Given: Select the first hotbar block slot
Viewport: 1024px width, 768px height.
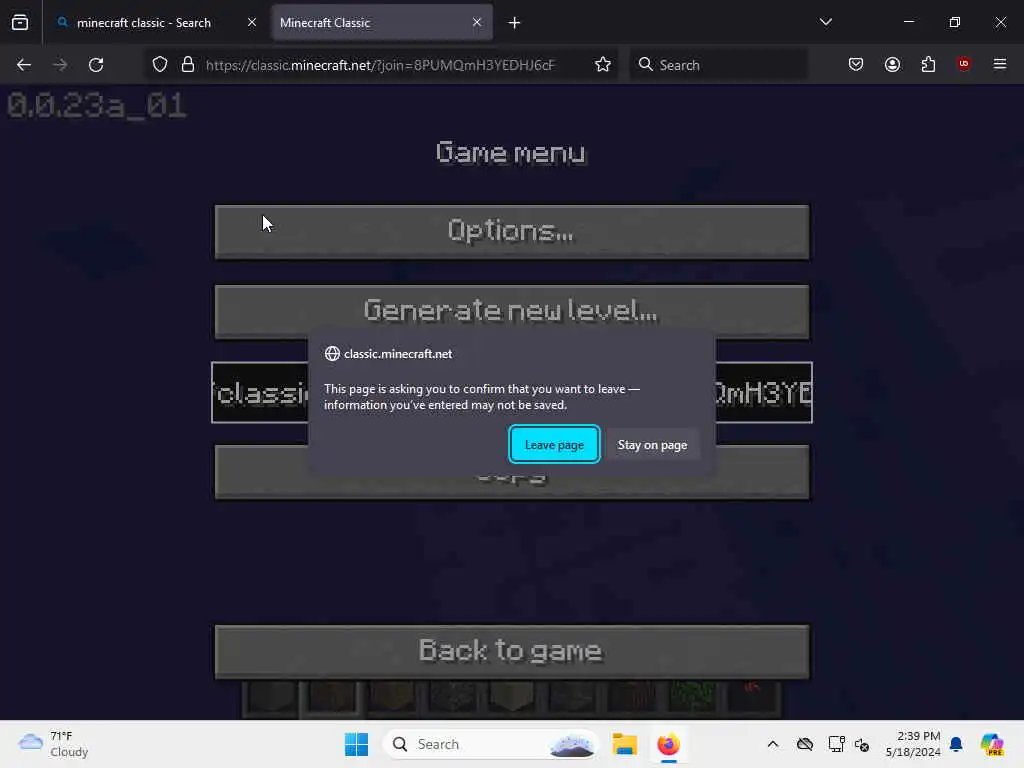Looking at the screenshot, I should 271,697.
